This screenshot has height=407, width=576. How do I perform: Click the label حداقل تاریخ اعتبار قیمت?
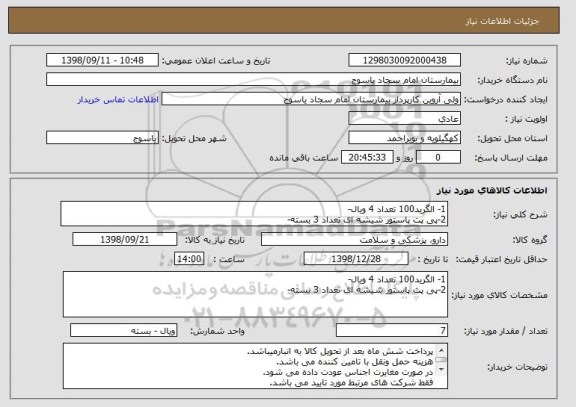501,259
